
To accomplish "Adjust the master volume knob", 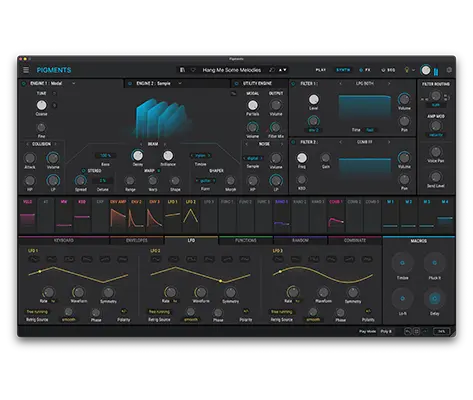I will [426, 70].
